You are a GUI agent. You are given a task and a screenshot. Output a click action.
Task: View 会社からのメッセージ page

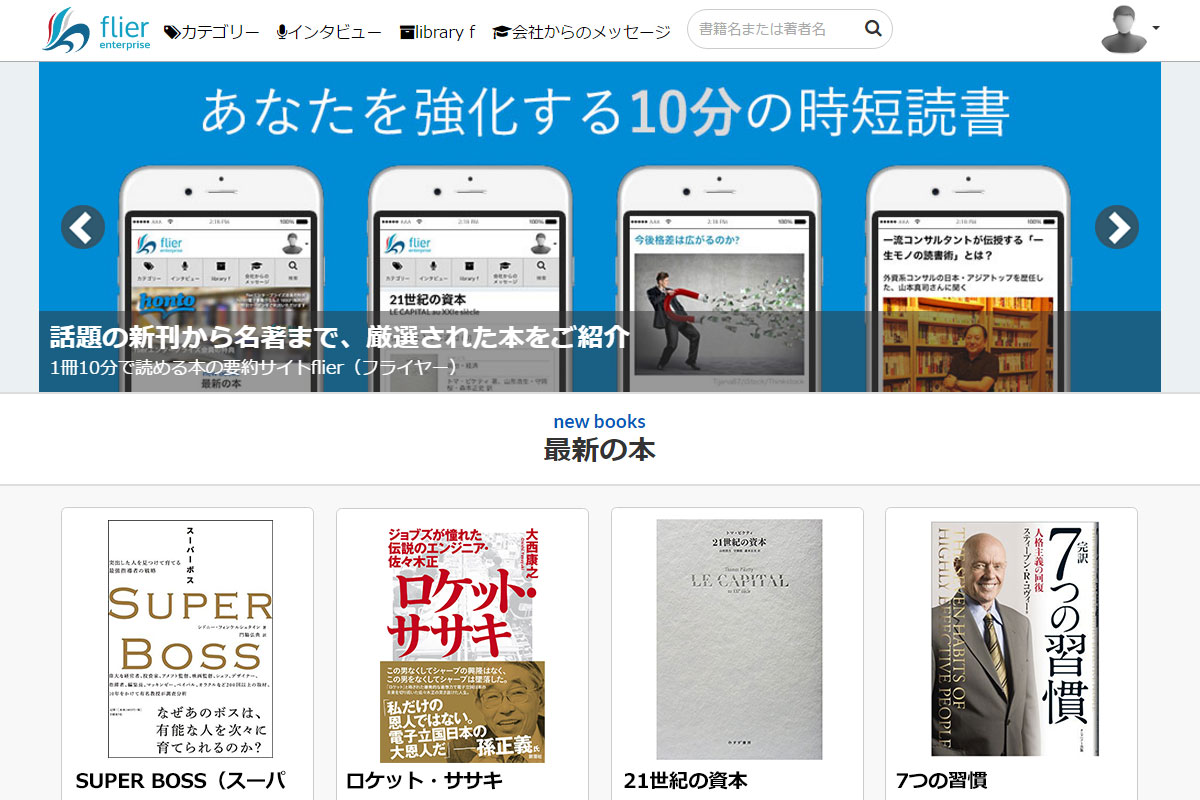[582, 32]
